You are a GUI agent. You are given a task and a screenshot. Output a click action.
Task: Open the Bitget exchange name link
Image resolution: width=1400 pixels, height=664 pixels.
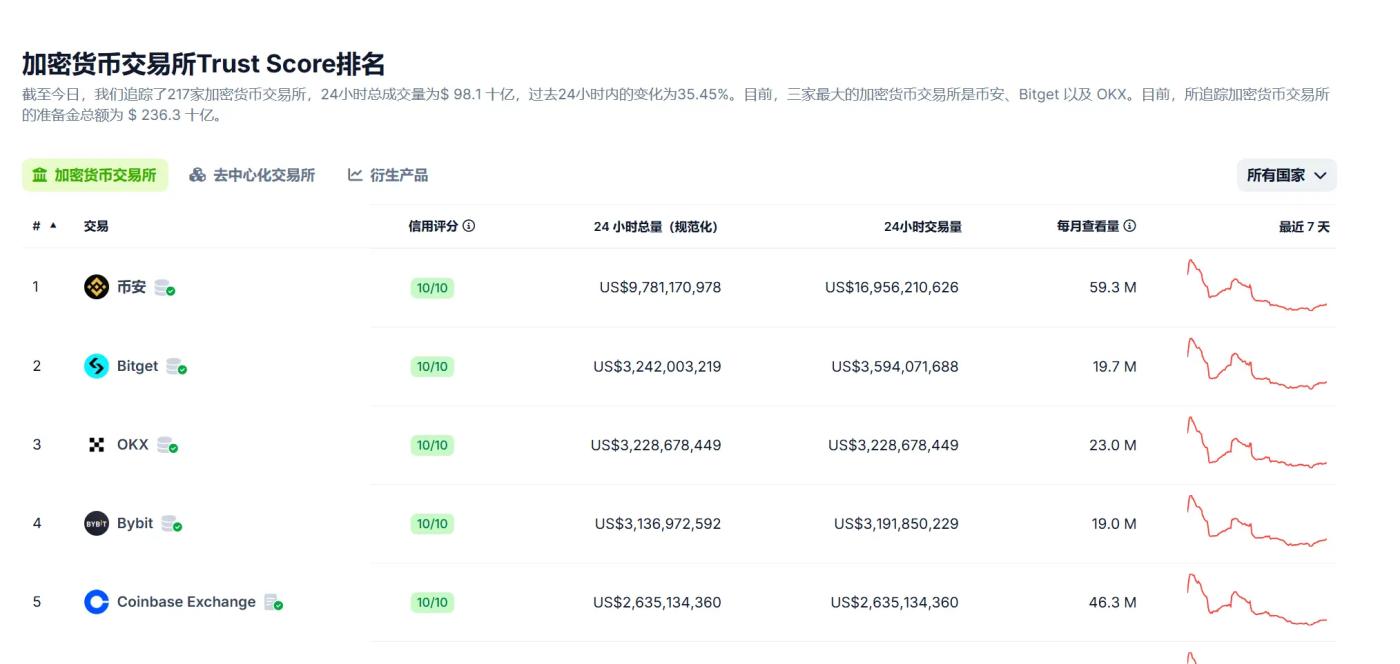(x=137, y=366)
